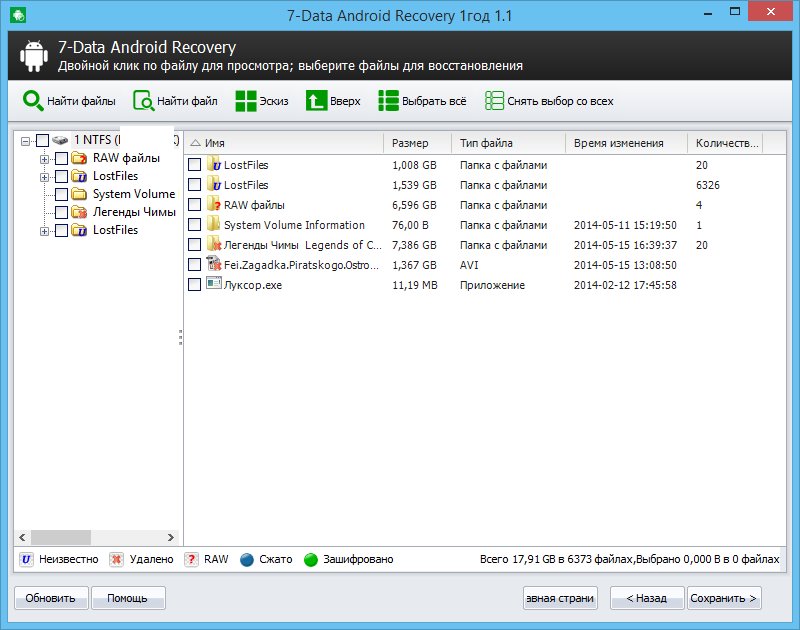Check the RAW файлы 6,596 GB row checkbox
Viewport: 800px width, 630px height.
click(194, 205)
